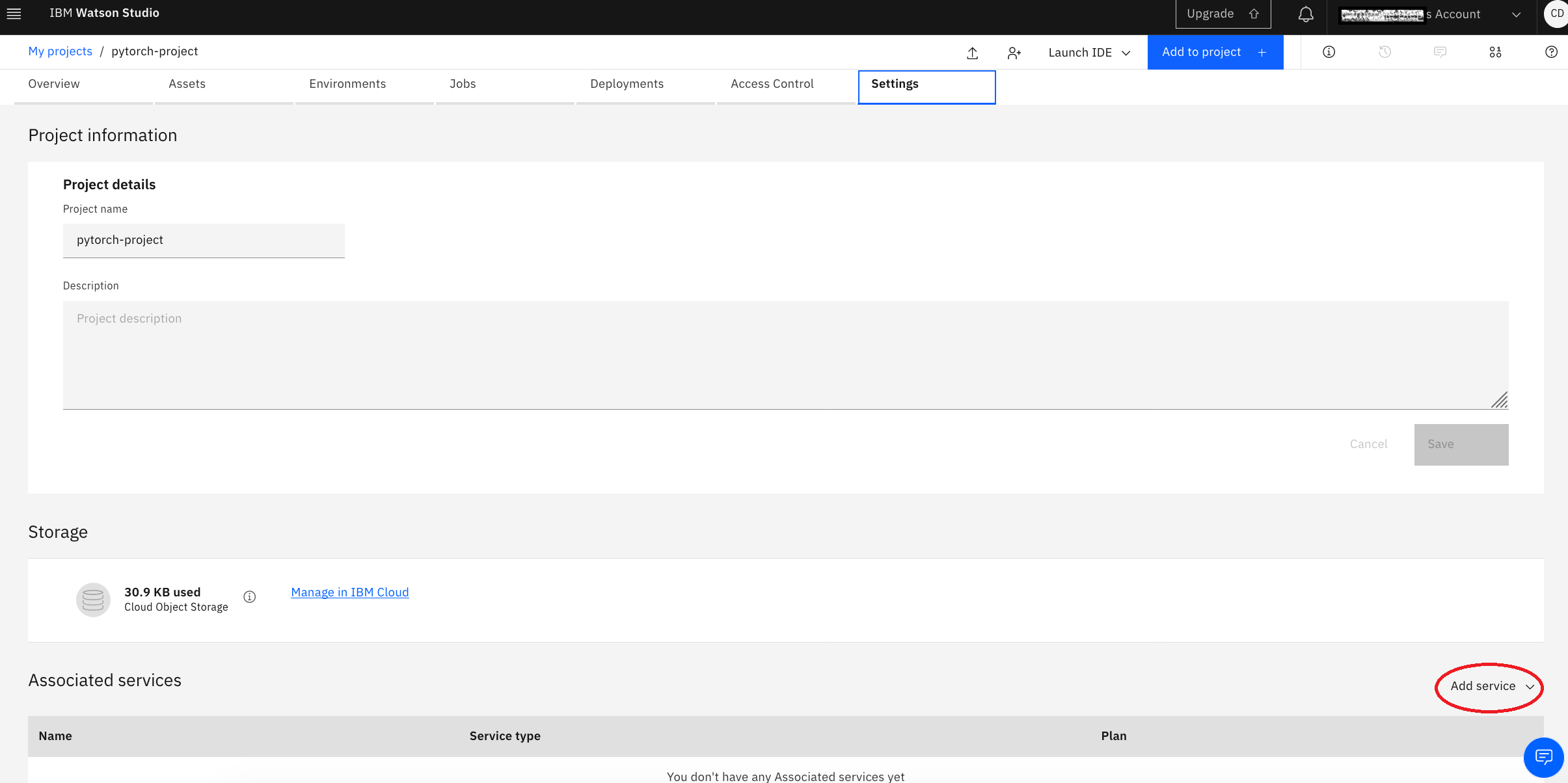Open the Access Control tab
The width and height of the screenshot is (1568, 783).
[772, 84]
